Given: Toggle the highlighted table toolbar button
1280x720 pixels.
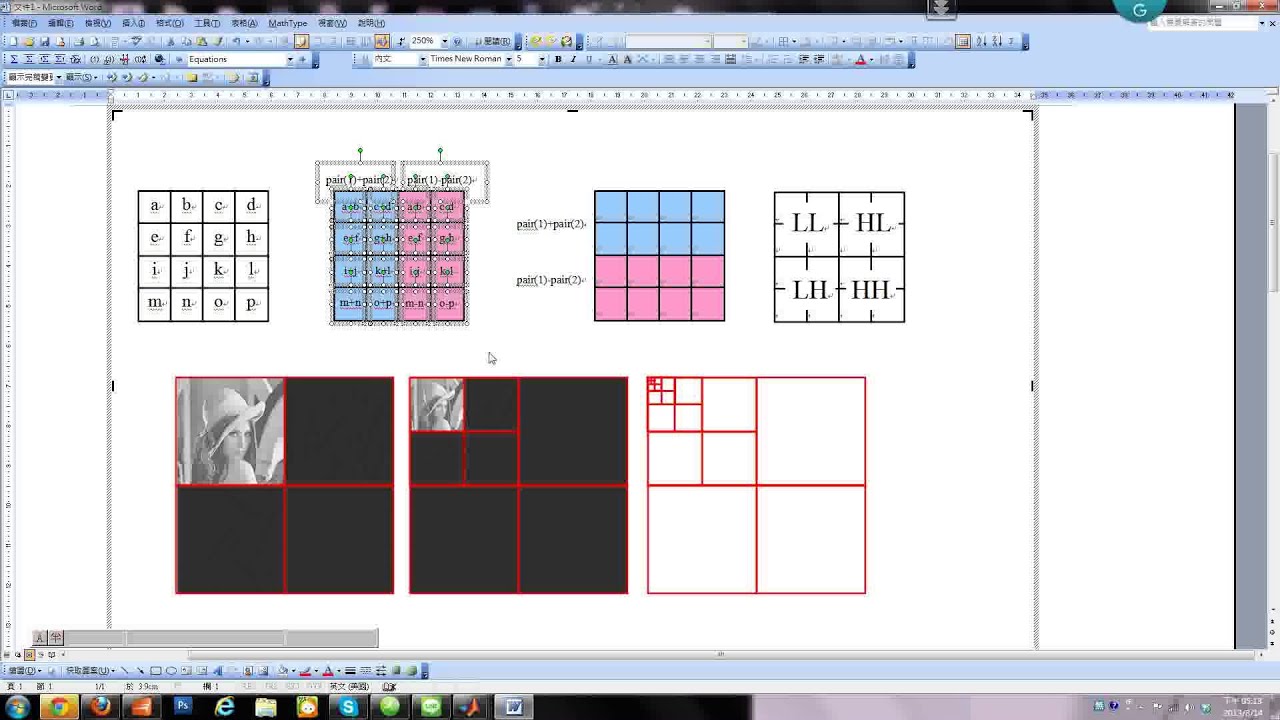Looking at the screenshot, I should 963,41.
